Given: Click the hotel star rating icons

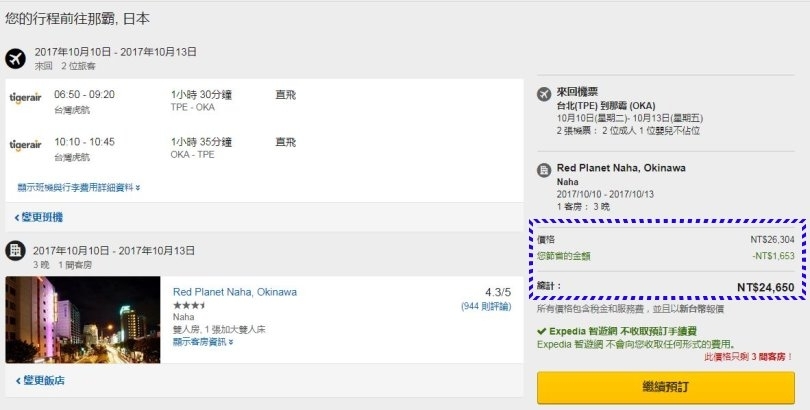Looking at the screenshot, I should coord(189,305).
